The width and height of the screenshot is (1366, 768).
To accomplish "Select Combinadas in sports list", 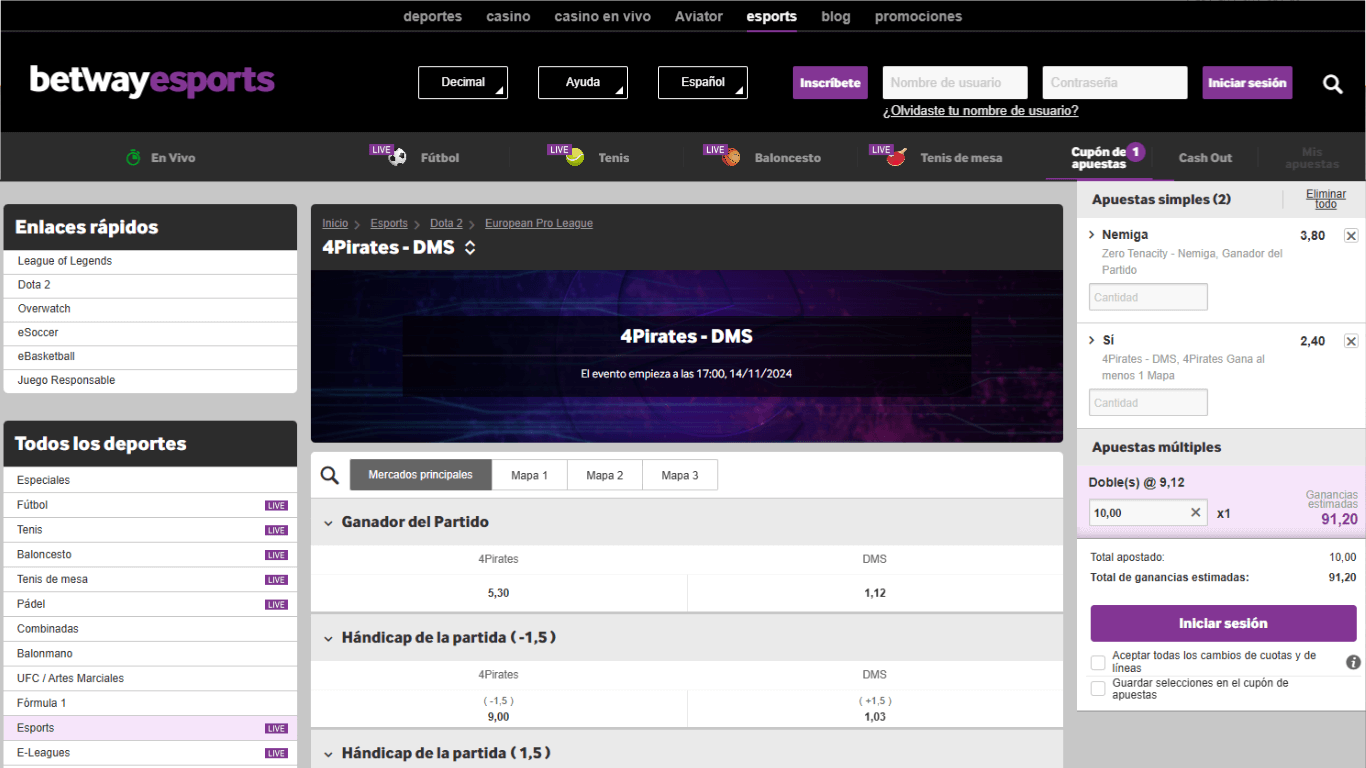I will coord(150,629).
